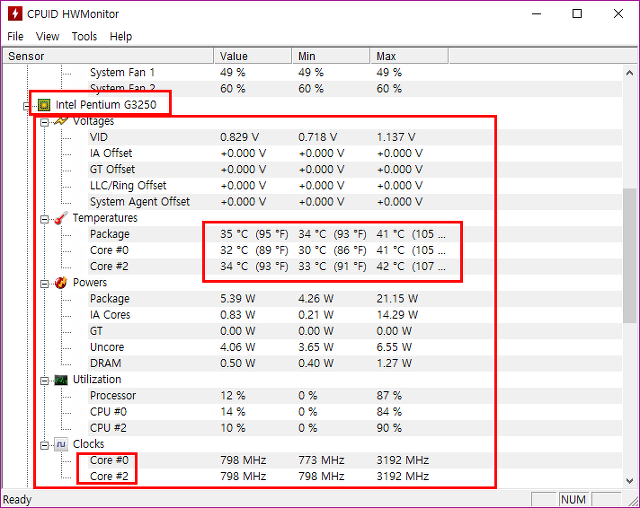The height and width of the screenshot is (508, 640).
Task: Click the Ready status bar text
Action: pos(17,500)
